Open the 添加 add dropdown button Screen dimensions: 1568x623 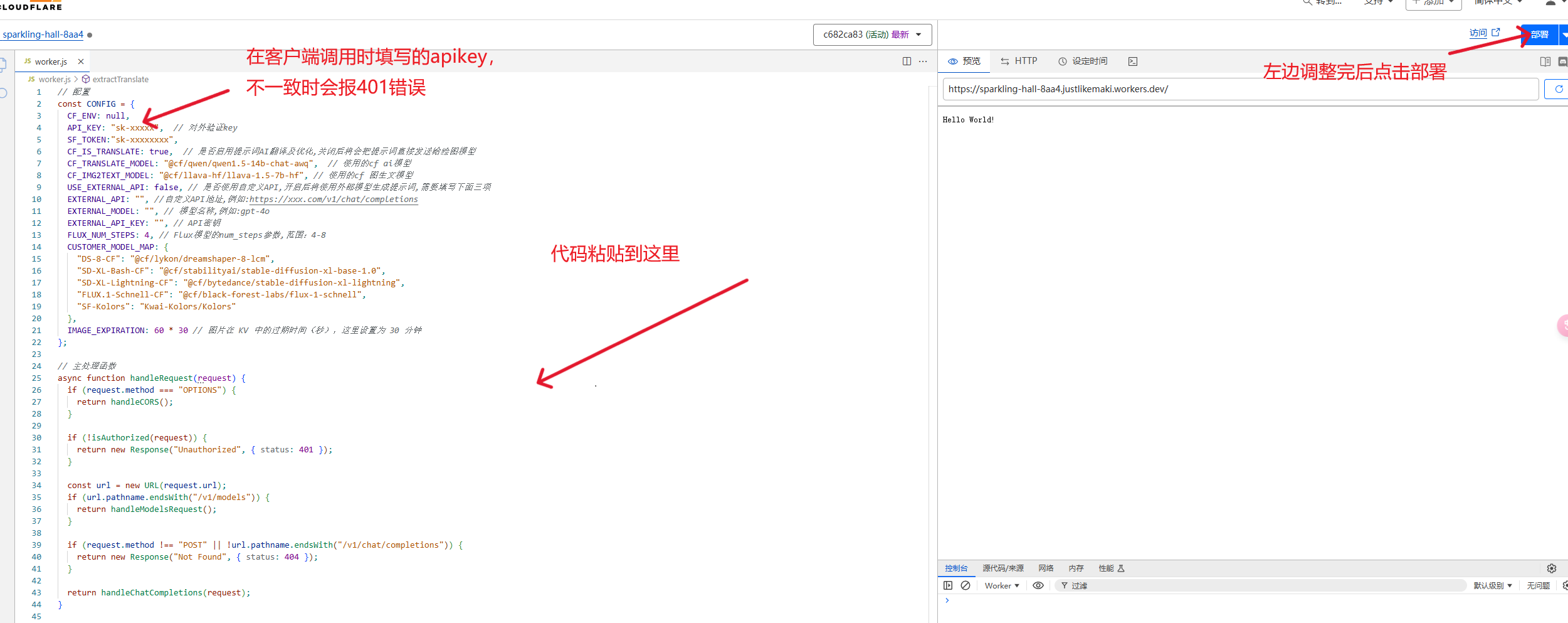pos(1433,3)
